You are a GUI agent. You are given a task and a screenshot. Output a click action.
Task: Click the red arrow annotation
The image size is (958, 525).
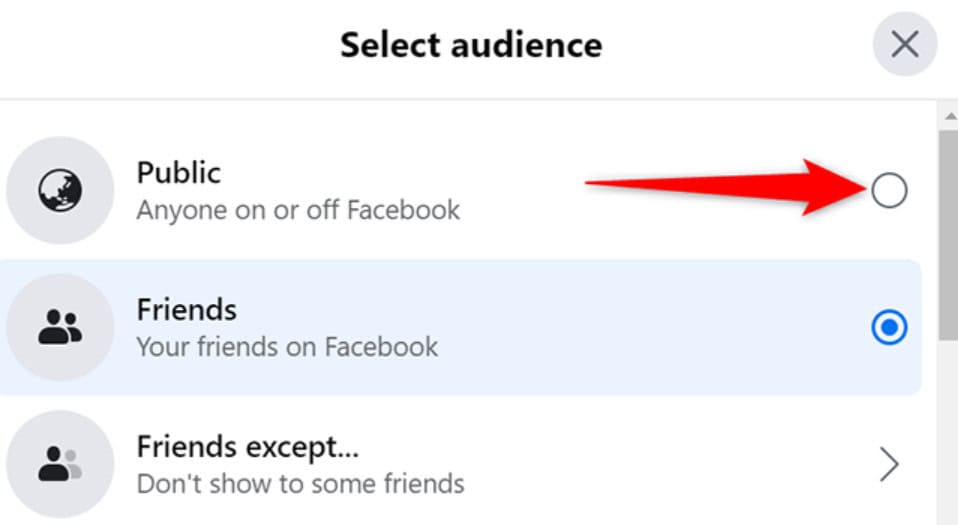(x=726, y=187)
